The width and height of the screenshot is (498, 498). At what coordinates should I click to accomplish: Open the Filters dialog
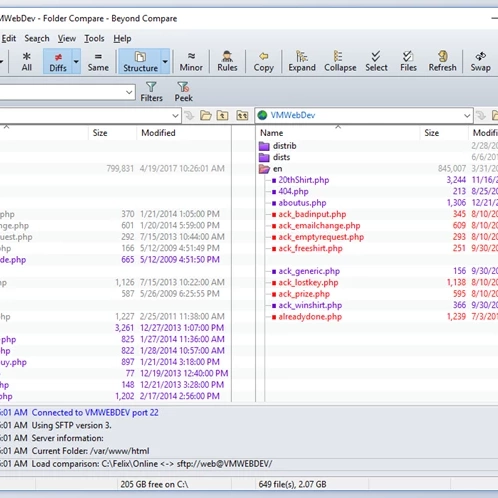(151, 92)
